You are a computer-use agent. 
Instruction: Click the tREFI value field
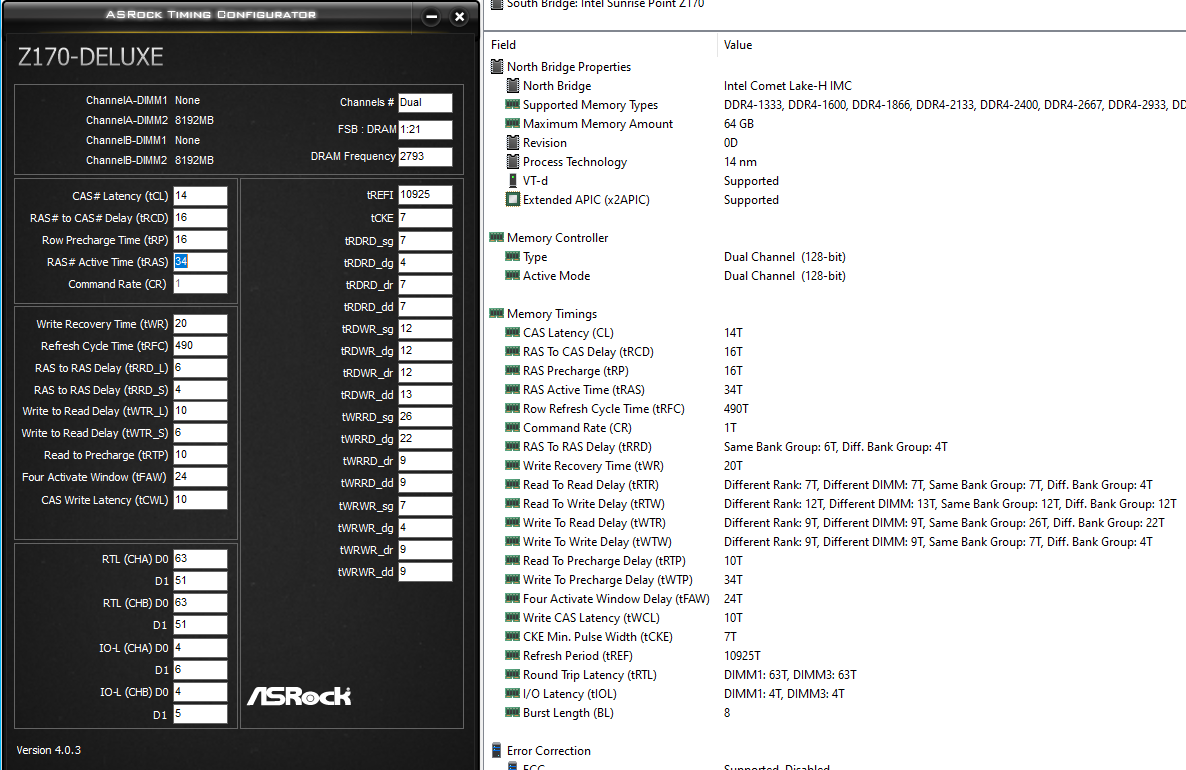click(425, 194)
